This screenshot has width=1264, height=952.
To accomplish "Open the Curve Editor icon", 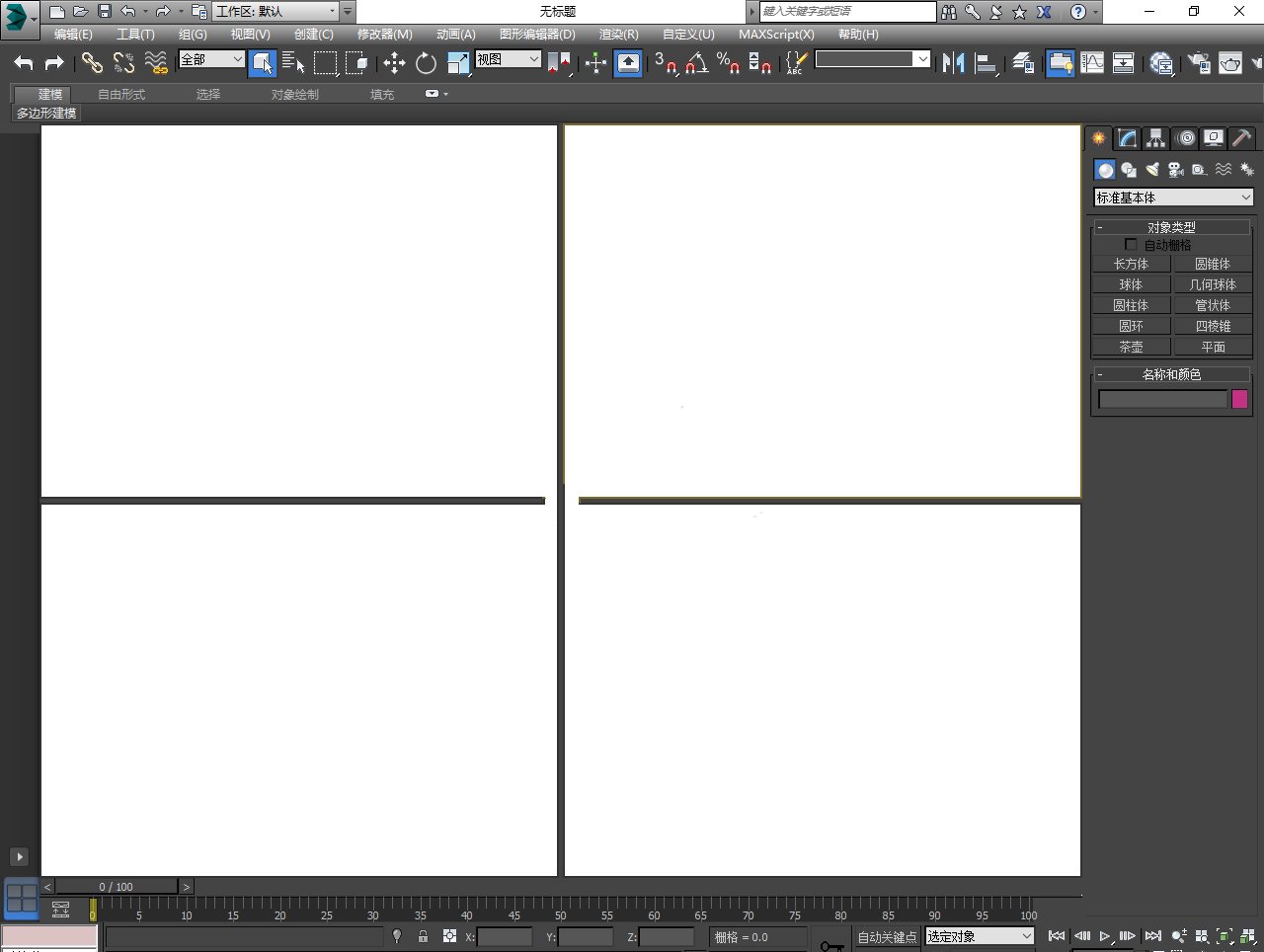I will tap(1092, 63).
